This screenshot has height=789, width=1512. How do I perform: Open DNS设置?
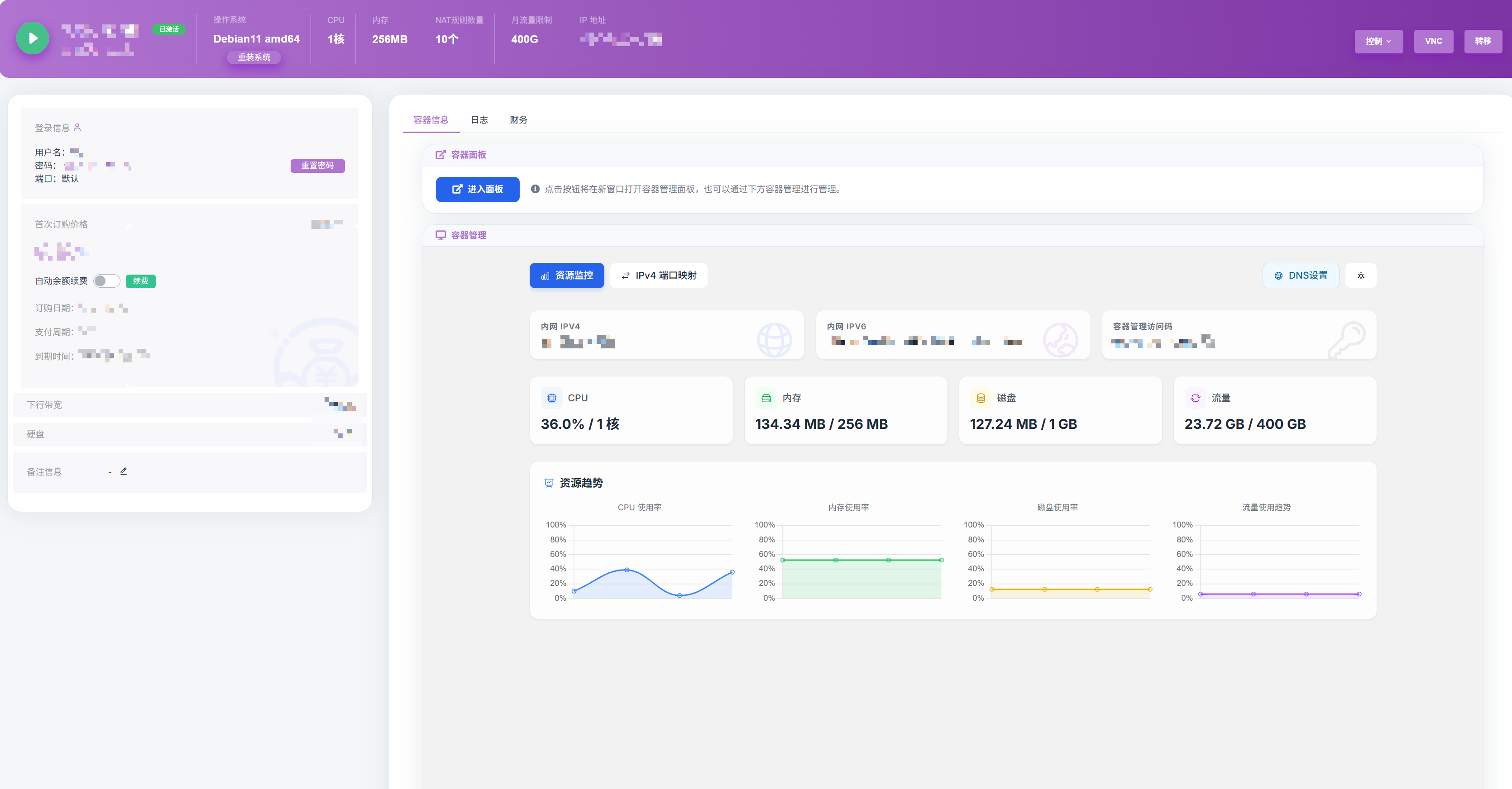(x=1301, y=276)
